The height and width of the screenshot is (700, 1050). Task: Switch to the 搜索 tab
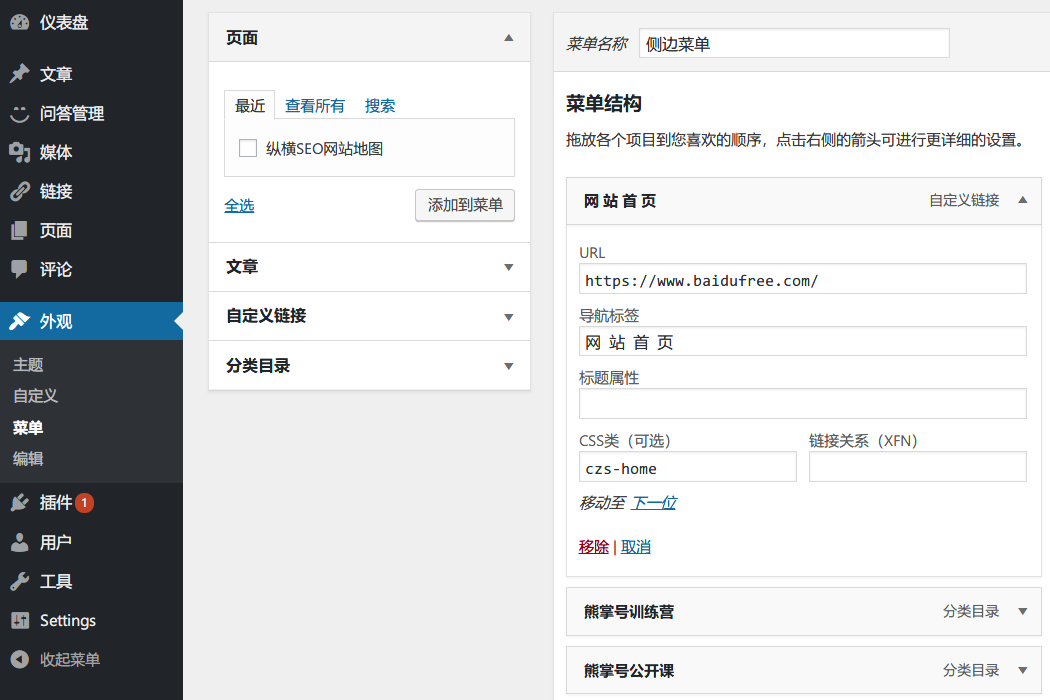[380, 106]
